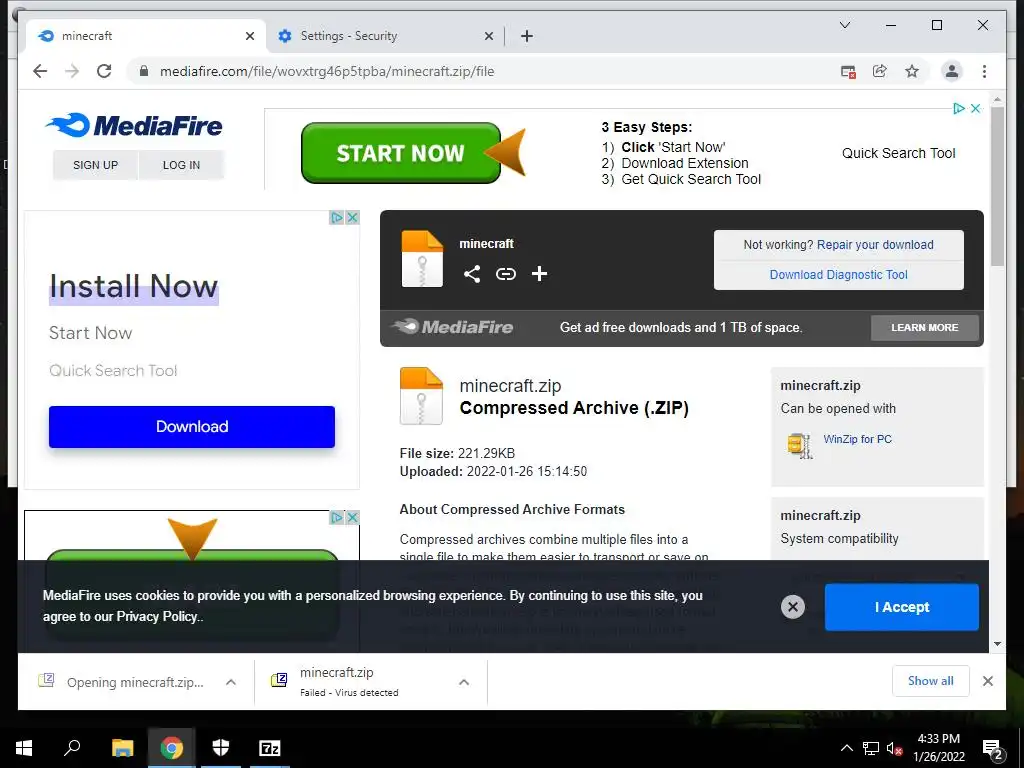Accept cookies with I Accept button
This screenshot has width=1024, height=768.
[x=901, y=607]
